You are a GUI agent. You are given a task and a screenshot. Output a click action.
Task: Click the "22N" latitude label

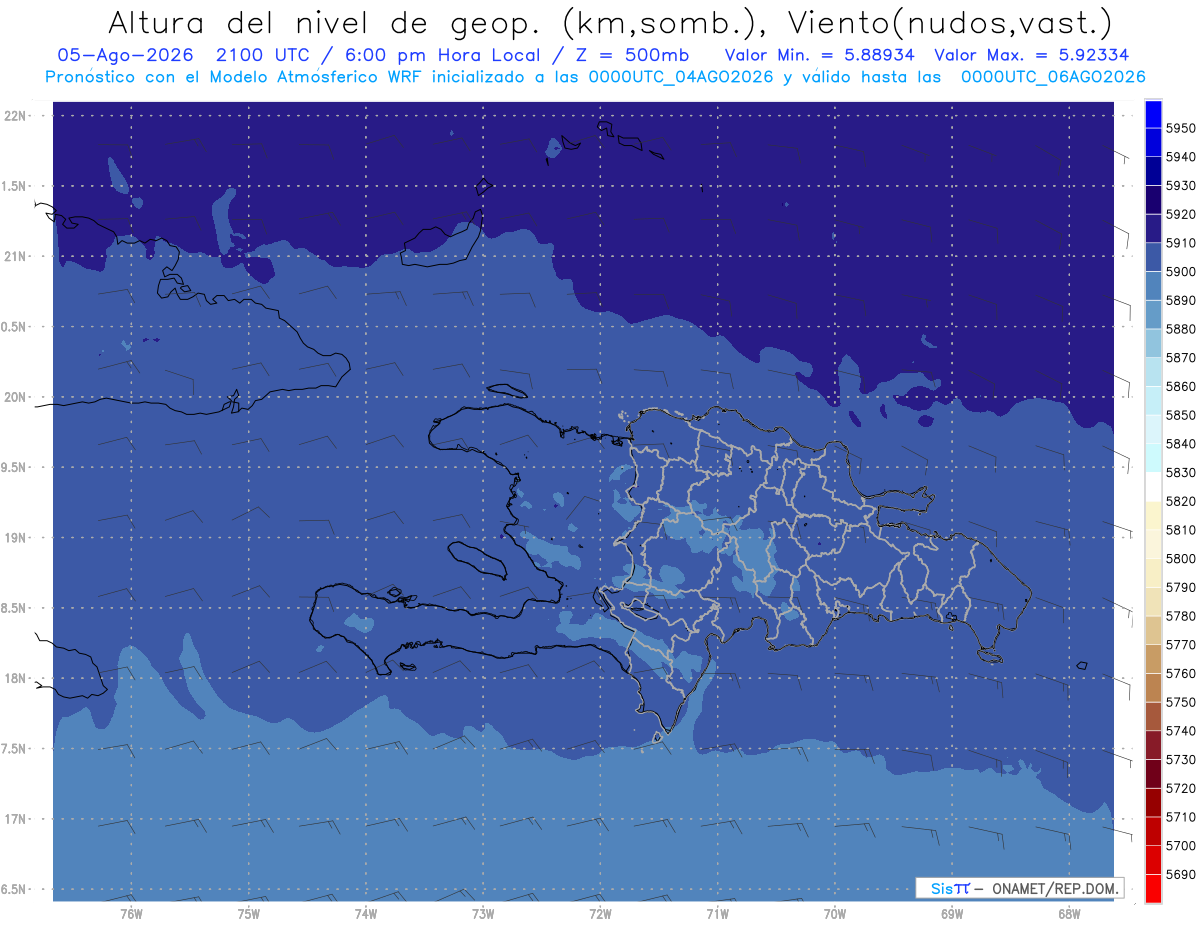[x=16, y=116]
